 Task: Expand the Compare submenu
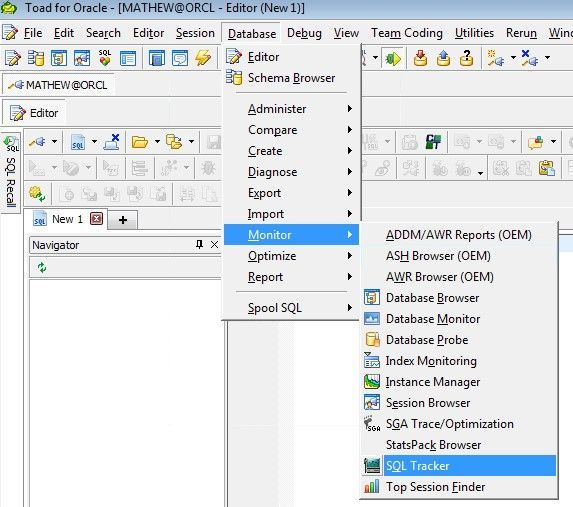pyautogui.click(x=291, y=130)
